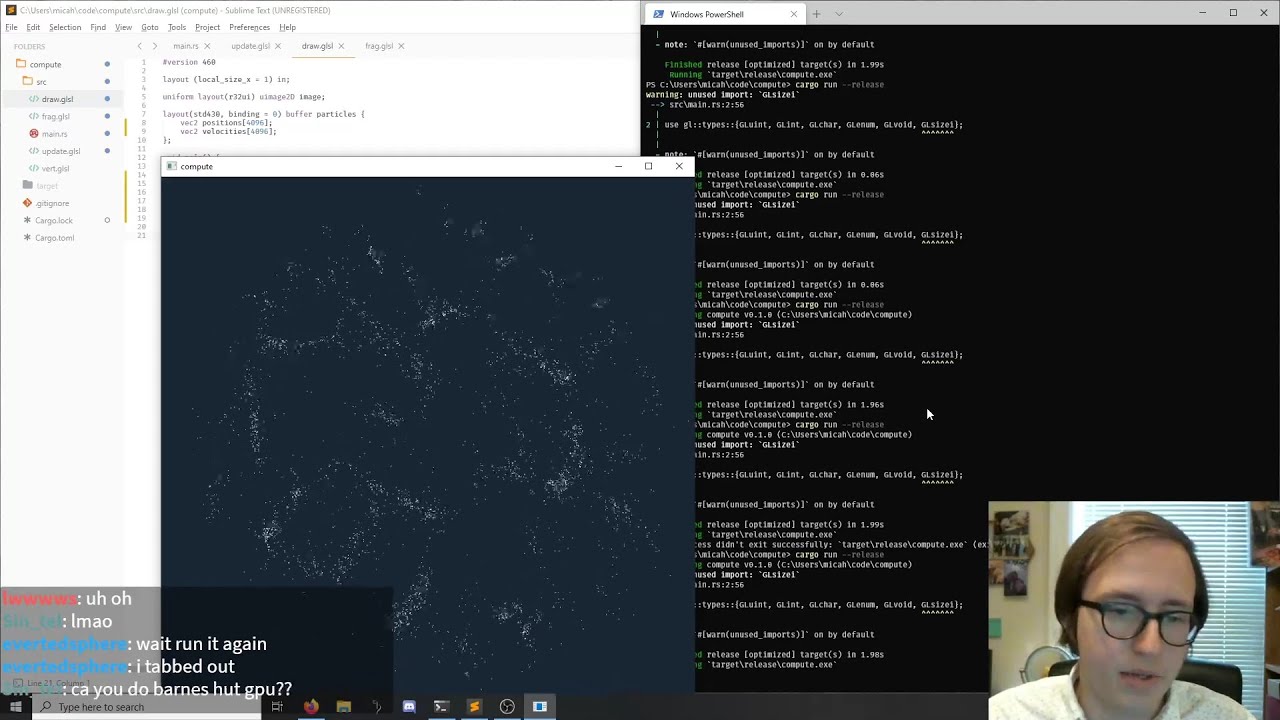1280x720 pixels.
Task: Maximize the compute window
Action: pyautogui.click(x=648, y=166)
